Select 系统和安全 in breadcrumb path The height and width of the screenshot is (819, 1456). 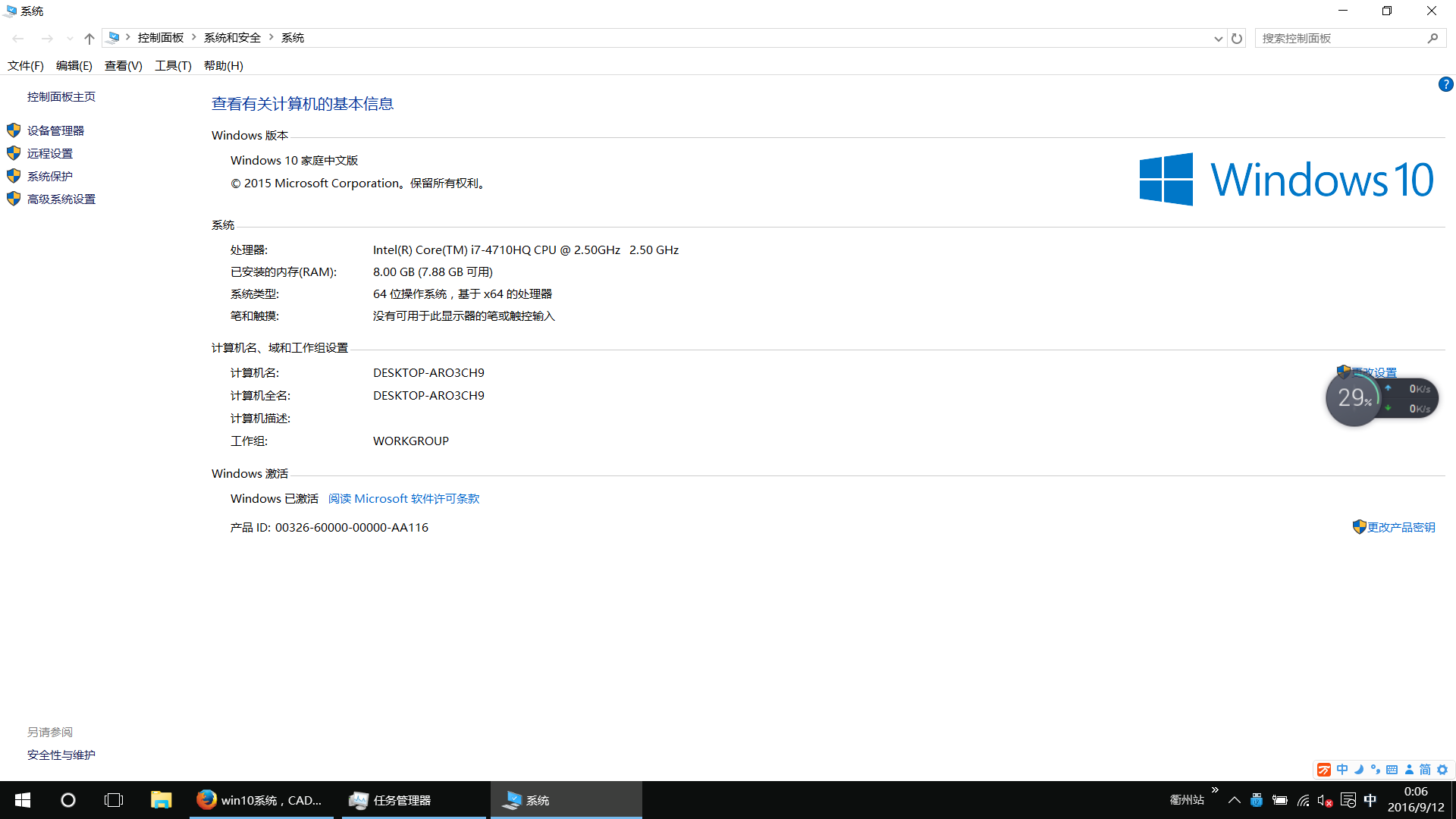click(x=232, y=37)
